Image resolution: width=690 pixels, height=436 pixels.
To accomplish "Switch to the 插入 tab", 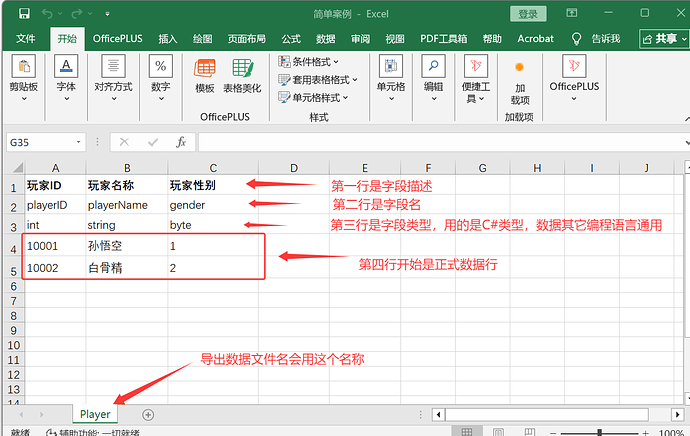I will 168,39.
